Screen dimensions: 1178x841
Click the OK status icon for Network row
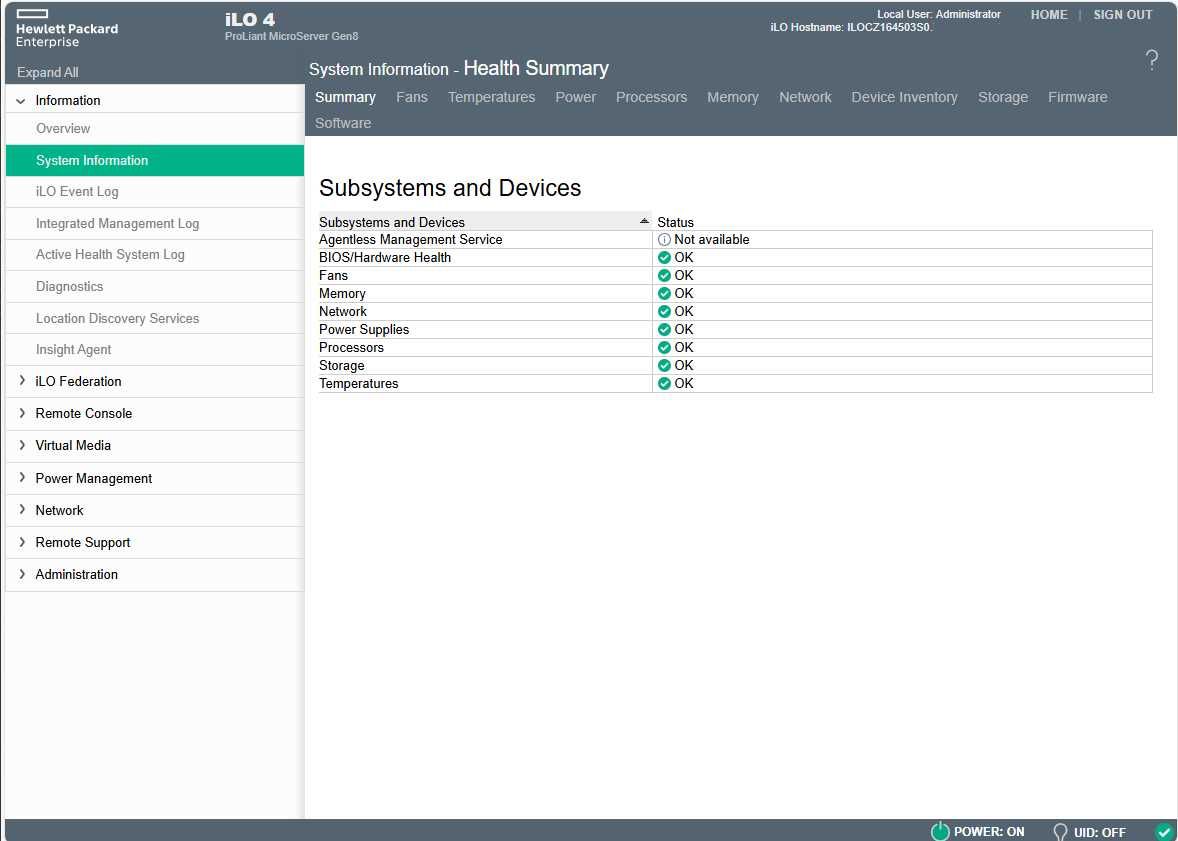[664, 312]
